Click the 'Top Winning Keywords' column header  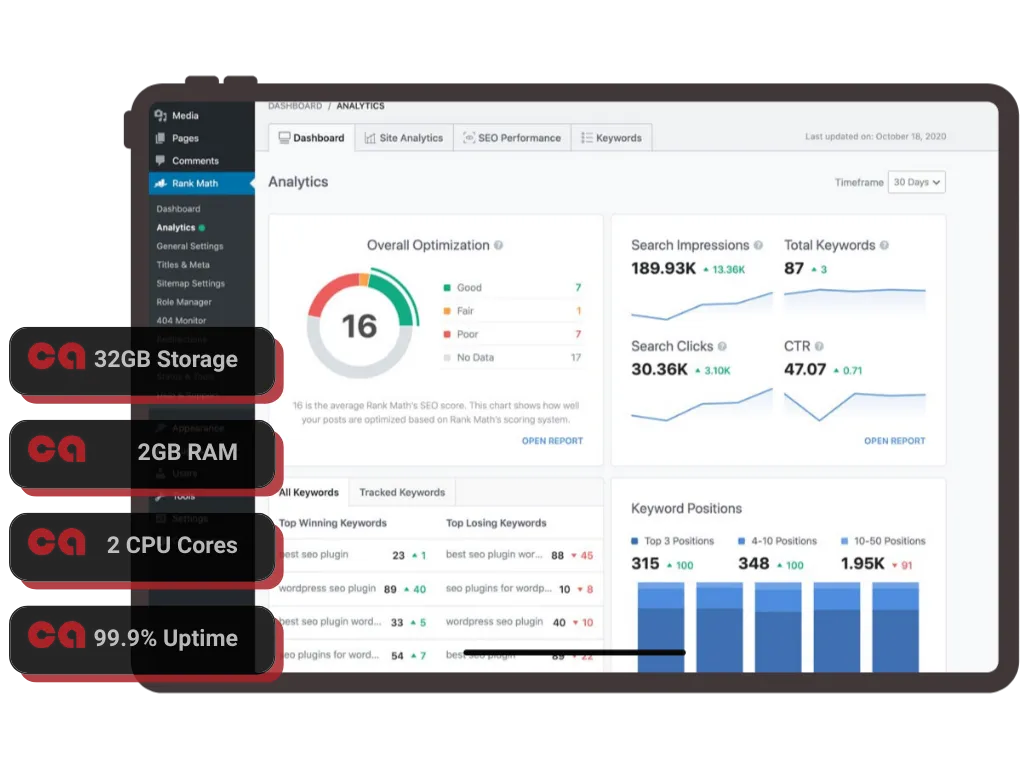pyautogui.click(x=333, y=523)
